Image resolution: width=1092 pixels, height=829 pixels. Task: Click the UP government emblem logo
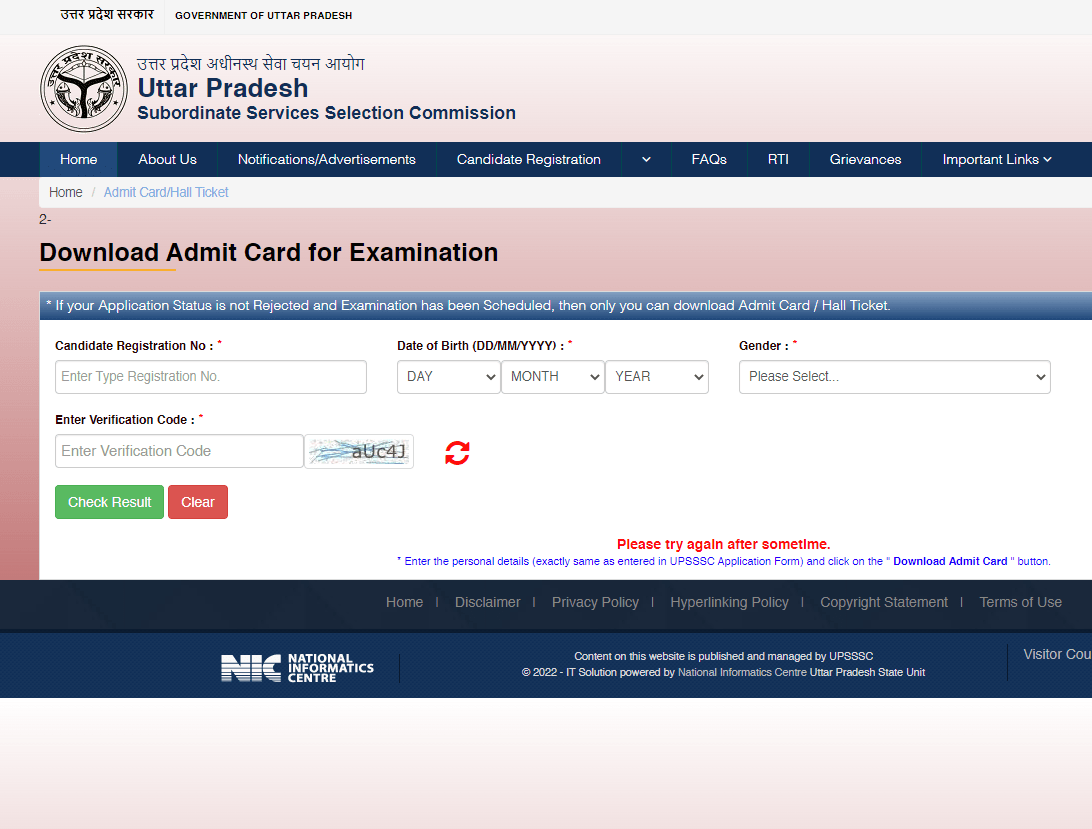click(84, 89)
